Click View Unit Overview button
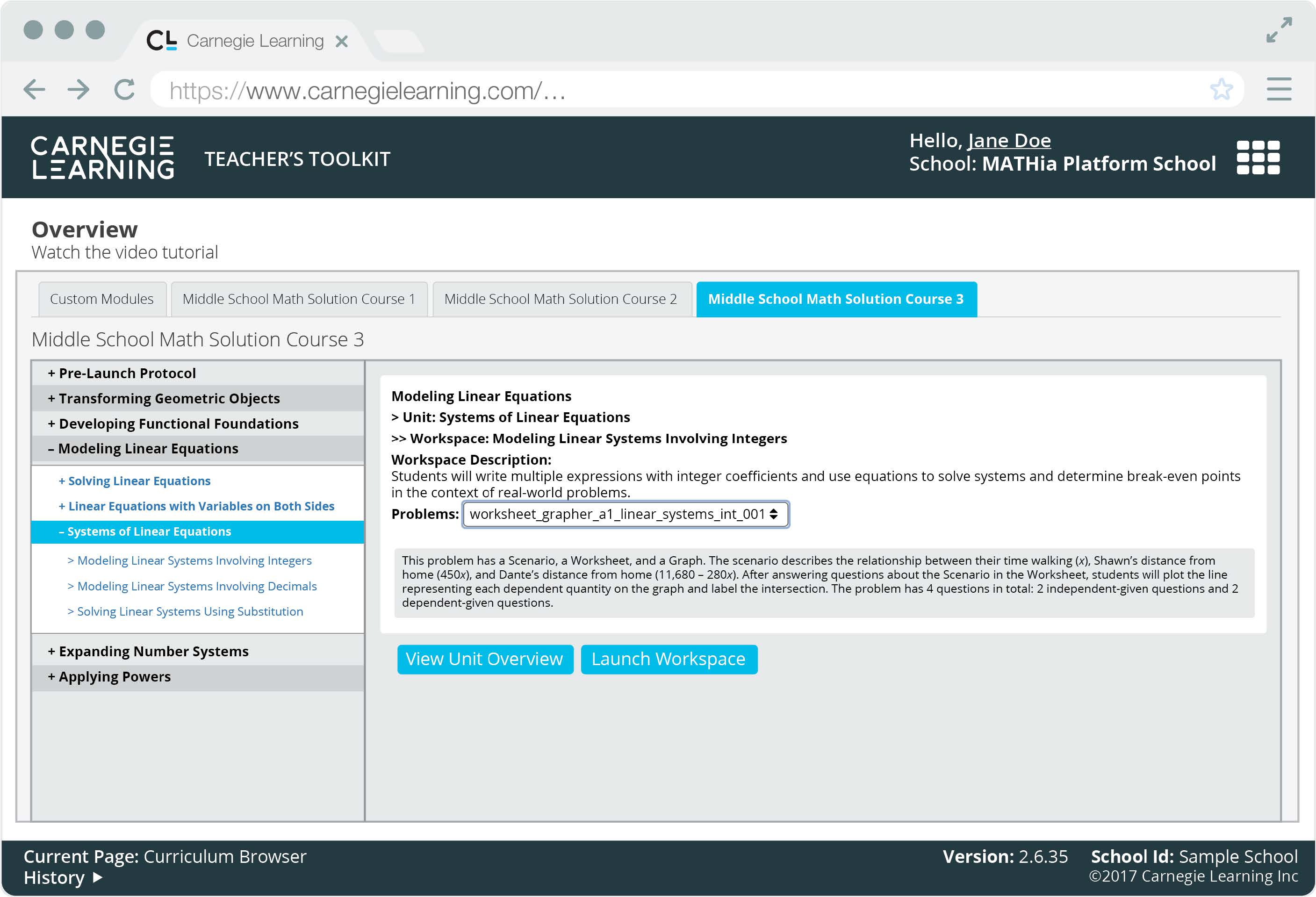The height and width of the screenshot is (897, 1316). [x=485, y=659]
